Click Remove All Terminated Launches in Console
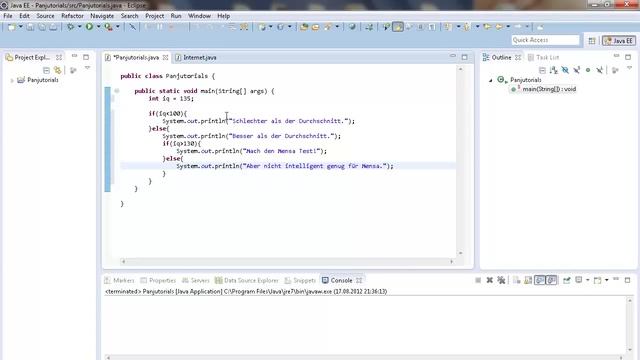 coord(501,280)
